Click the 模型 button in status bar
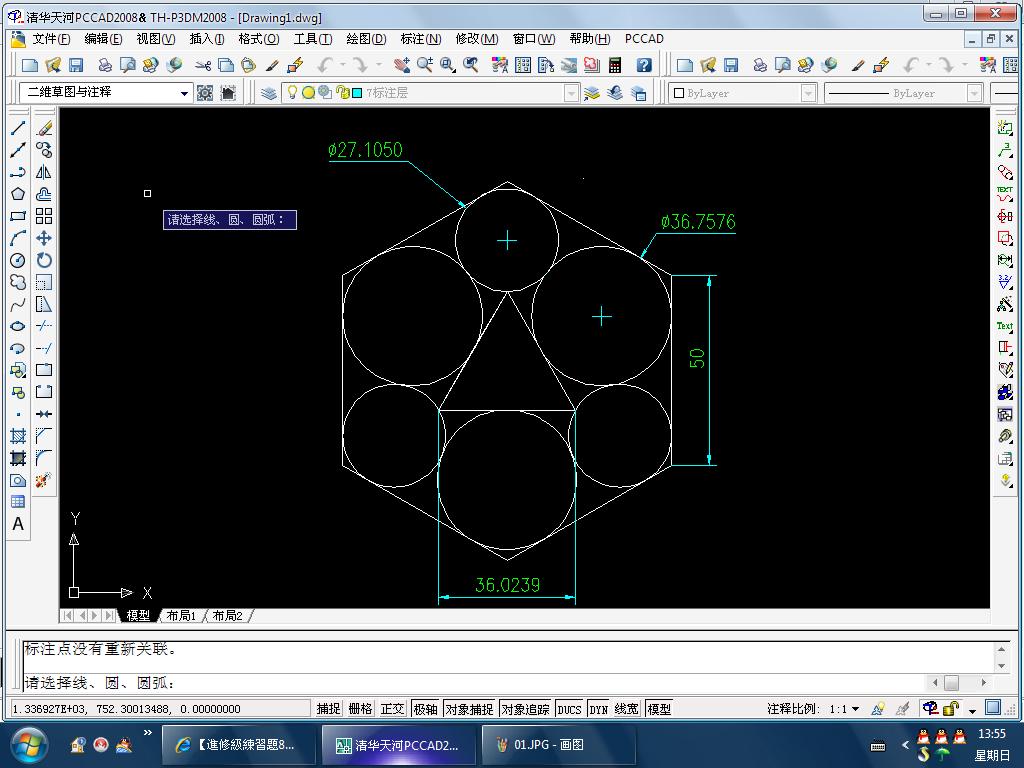 tap(659, 709)
